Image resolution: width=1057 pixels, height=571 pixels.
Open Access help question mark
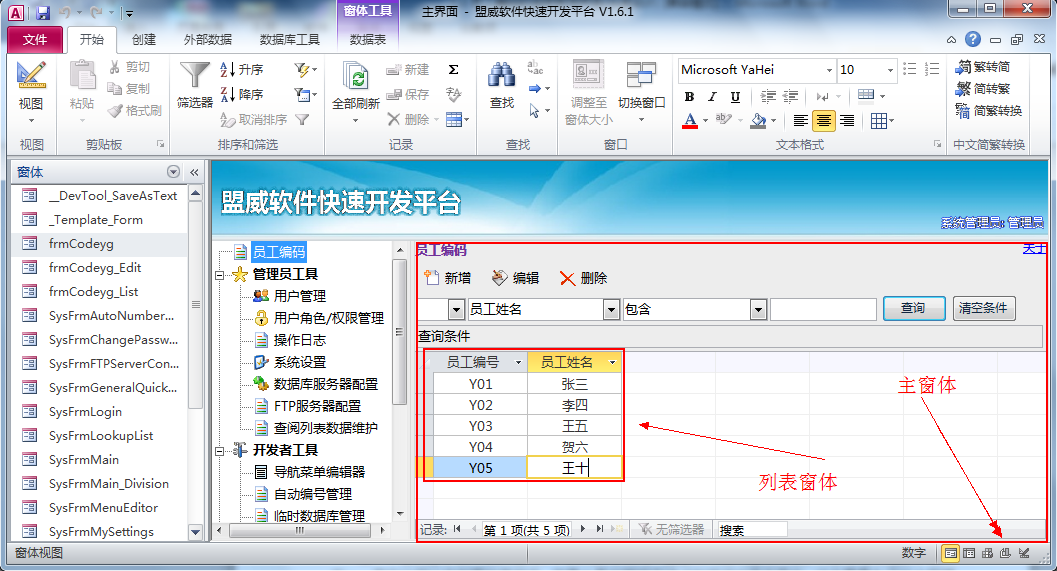point(973,39)
